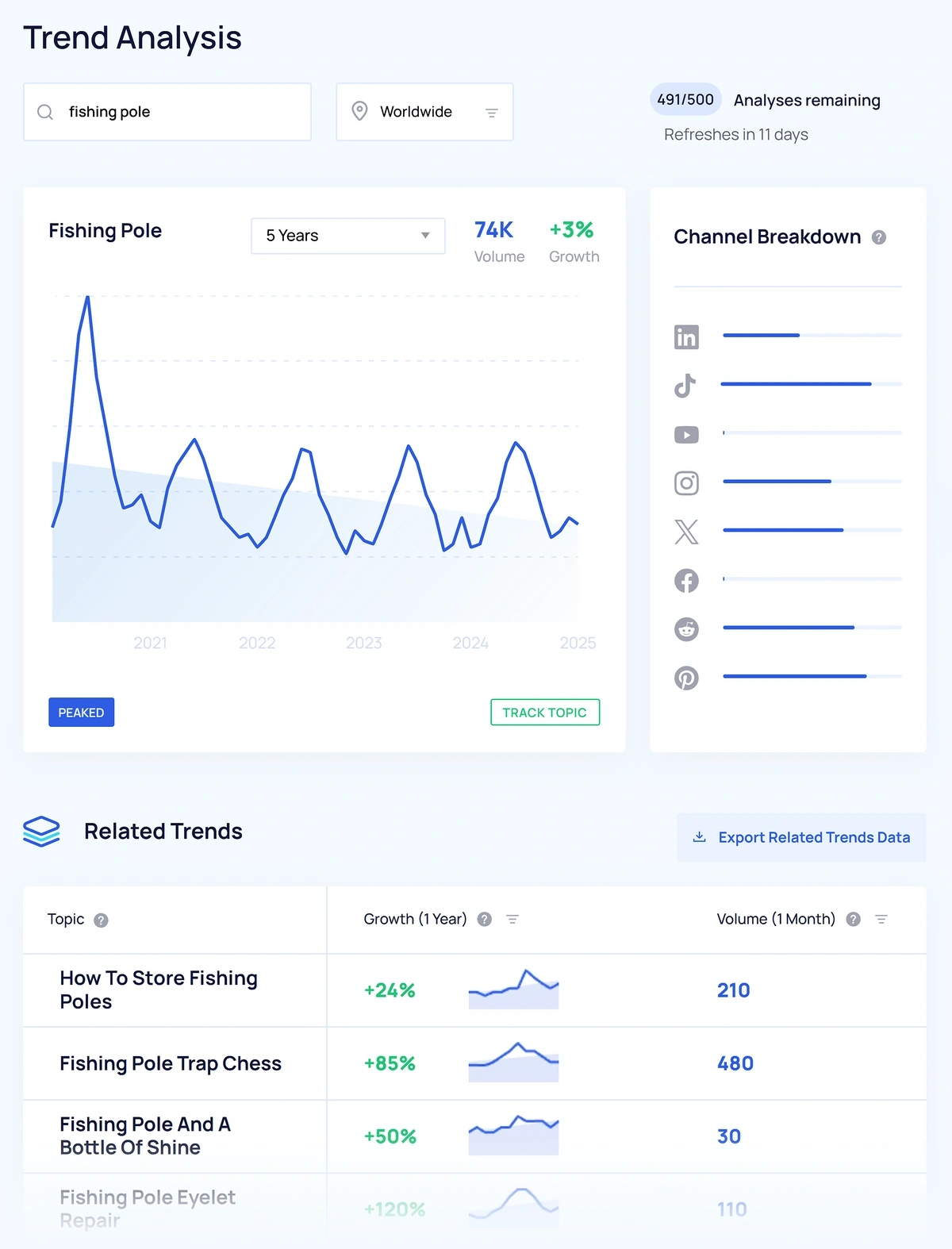Click the Pinterest channel icon
952x1249 pixels.
[x=686, y=678]
